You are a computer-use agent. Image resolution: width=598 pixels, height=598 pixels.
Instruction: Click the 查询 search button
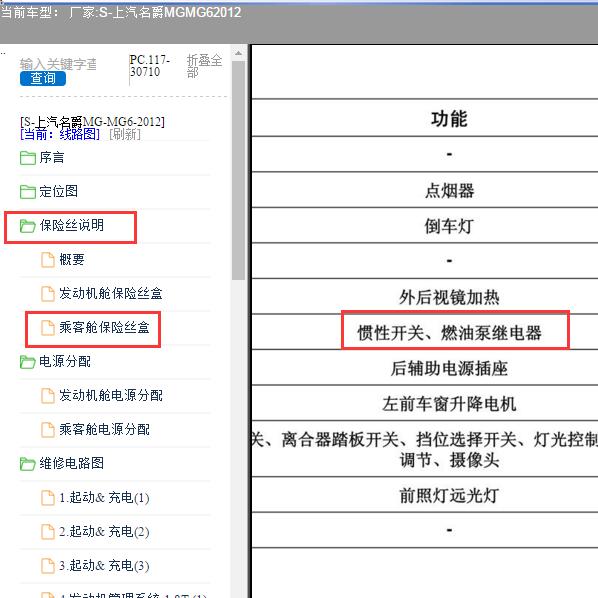click(x=43, y=79)
